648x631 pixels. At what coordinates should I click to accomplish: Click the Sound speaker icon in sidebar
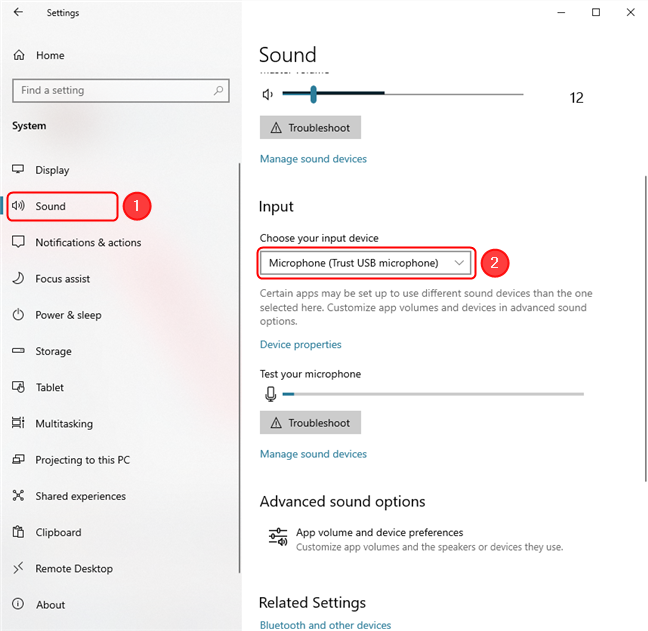tap(18, 206)
